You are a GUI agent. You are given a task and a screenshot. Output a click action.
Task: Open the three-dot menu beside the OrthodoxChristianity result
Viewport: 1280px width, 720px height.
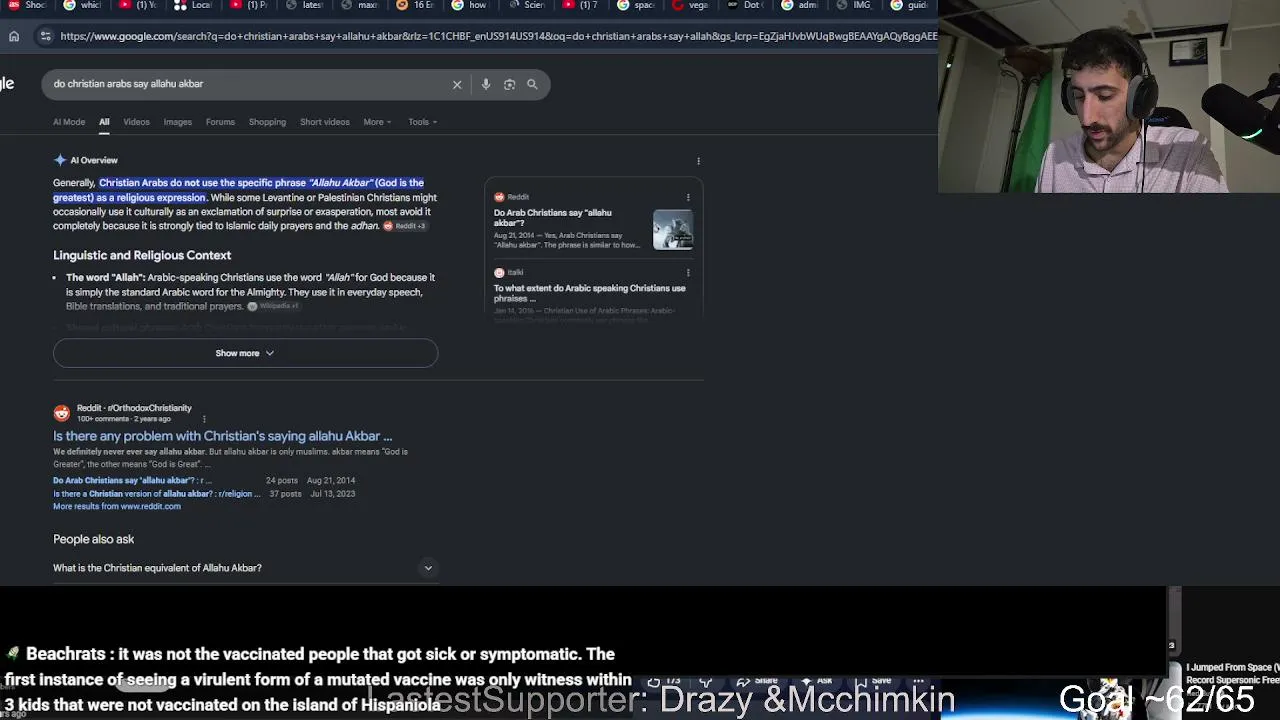pyautogui.click(x=204, y=419)
